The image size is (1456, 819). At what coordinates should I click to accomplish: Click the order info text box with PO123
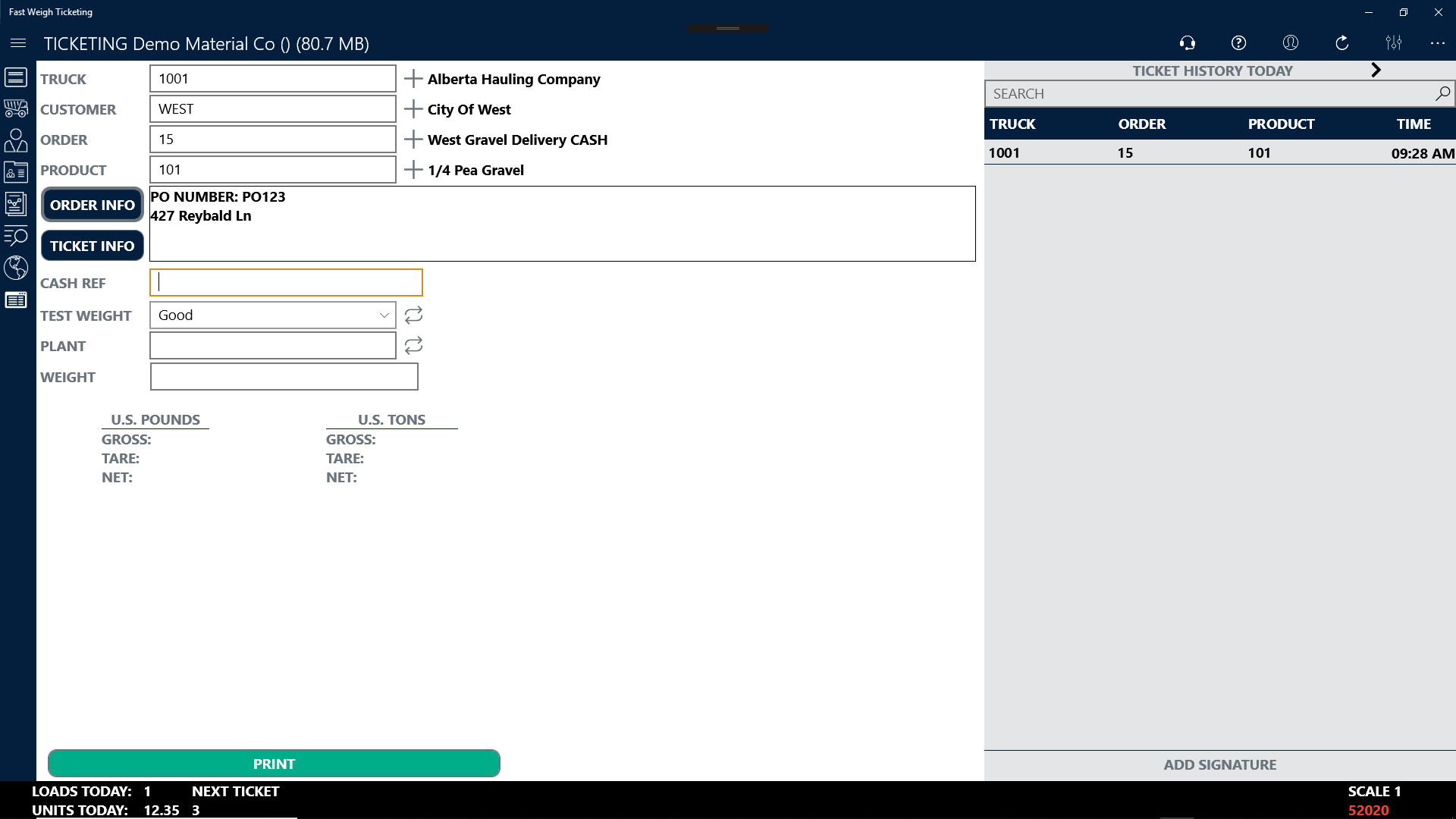coord(563,224)
